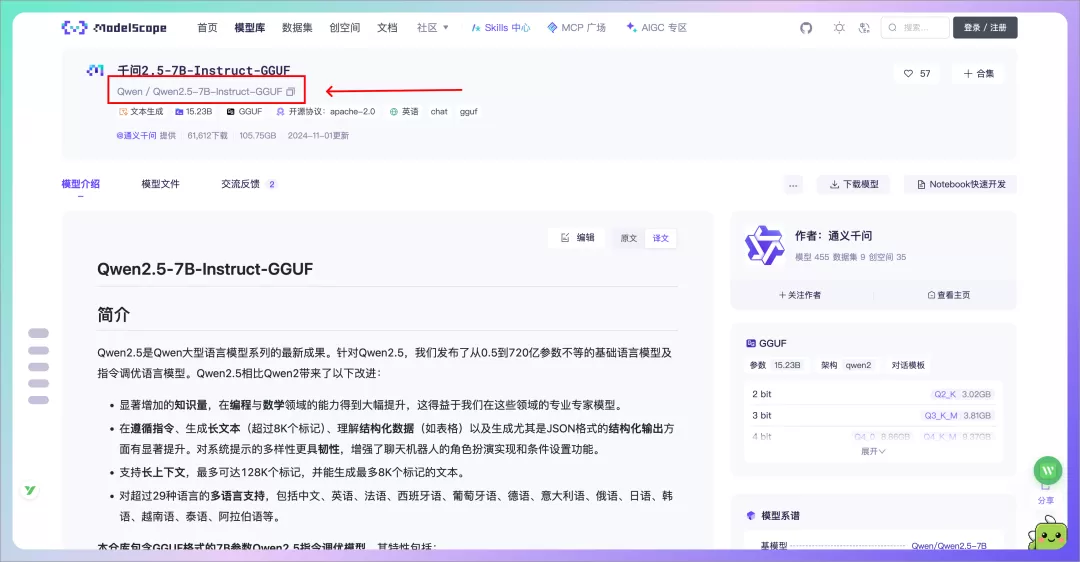Open 数据集 in the top navigation
This screenshot has height=562, width=1080.
click(x=297, y=28)
